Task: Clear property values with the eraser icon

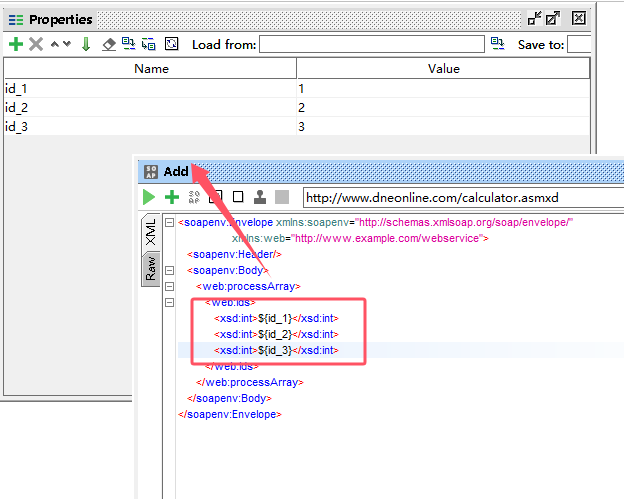Action: [x=109, y=44]
